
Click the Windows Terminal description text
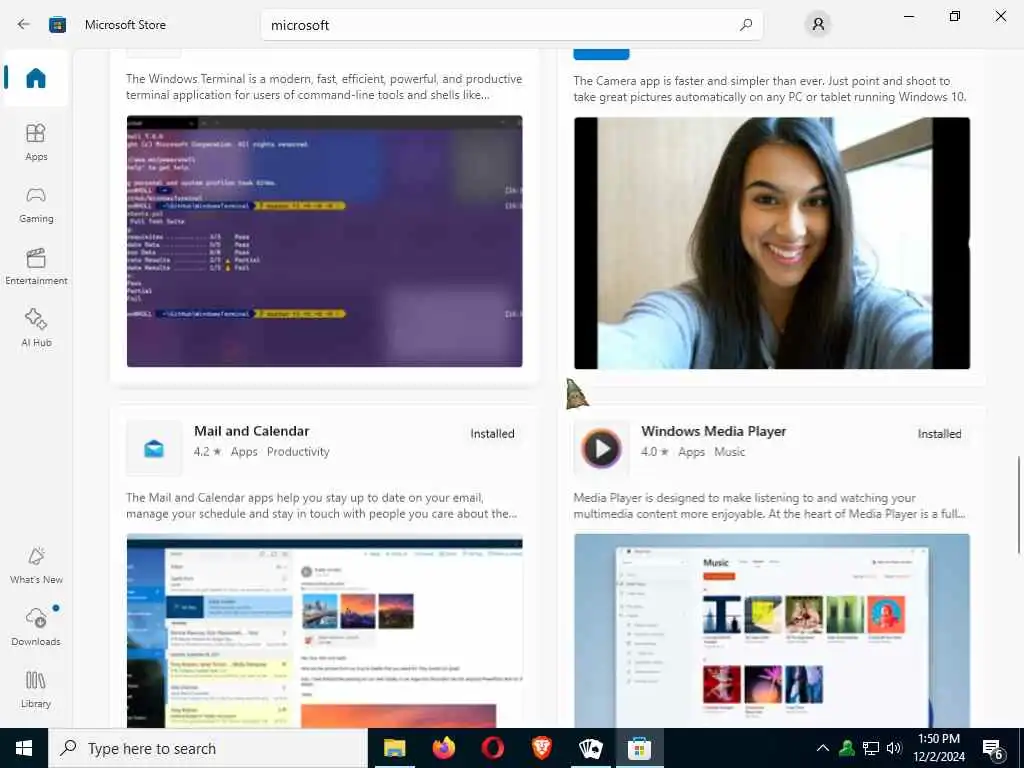324,87
